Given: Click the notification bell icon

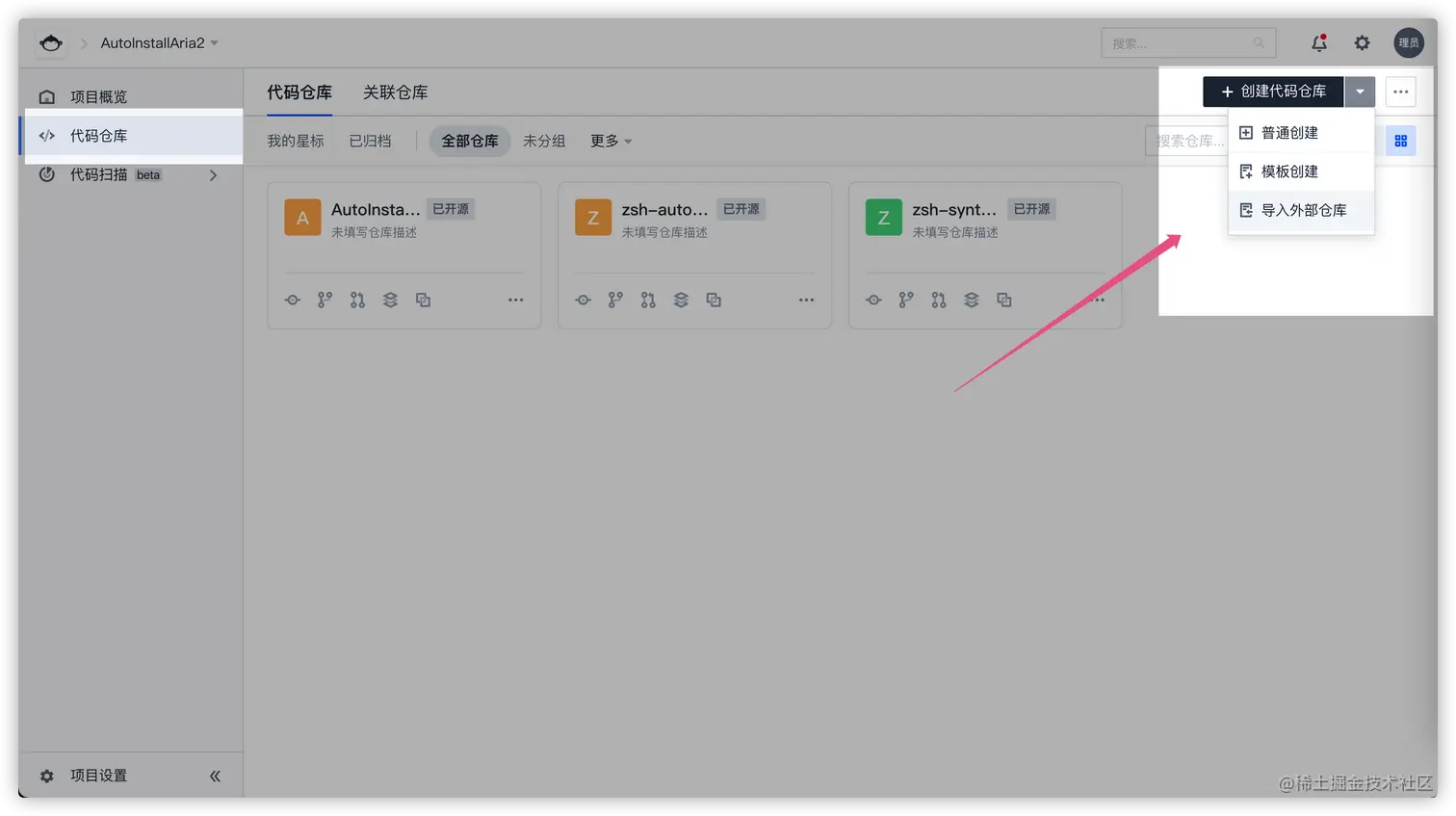Looking at the screenshot, I should [1318, 42].
